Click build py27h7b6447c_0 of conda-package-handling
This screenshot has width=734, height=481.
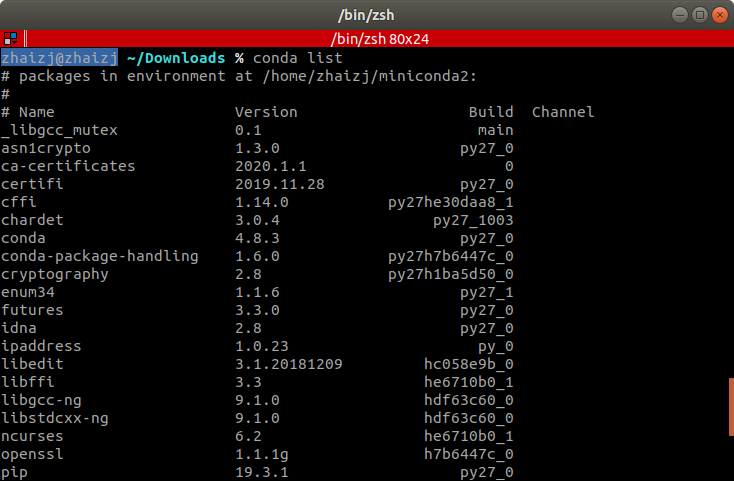point(451,256)
